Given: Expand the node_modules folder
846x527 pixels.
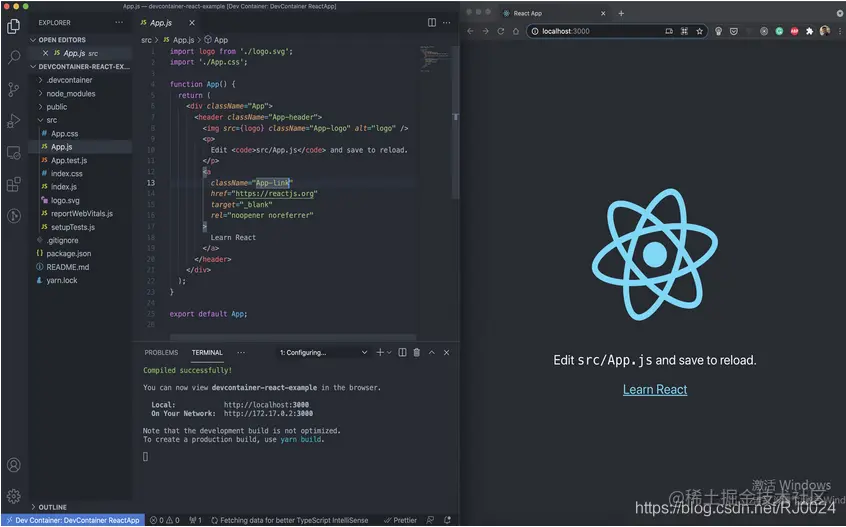Looking at the screenshot, I should pyautogui.click(x=71, y=93).
